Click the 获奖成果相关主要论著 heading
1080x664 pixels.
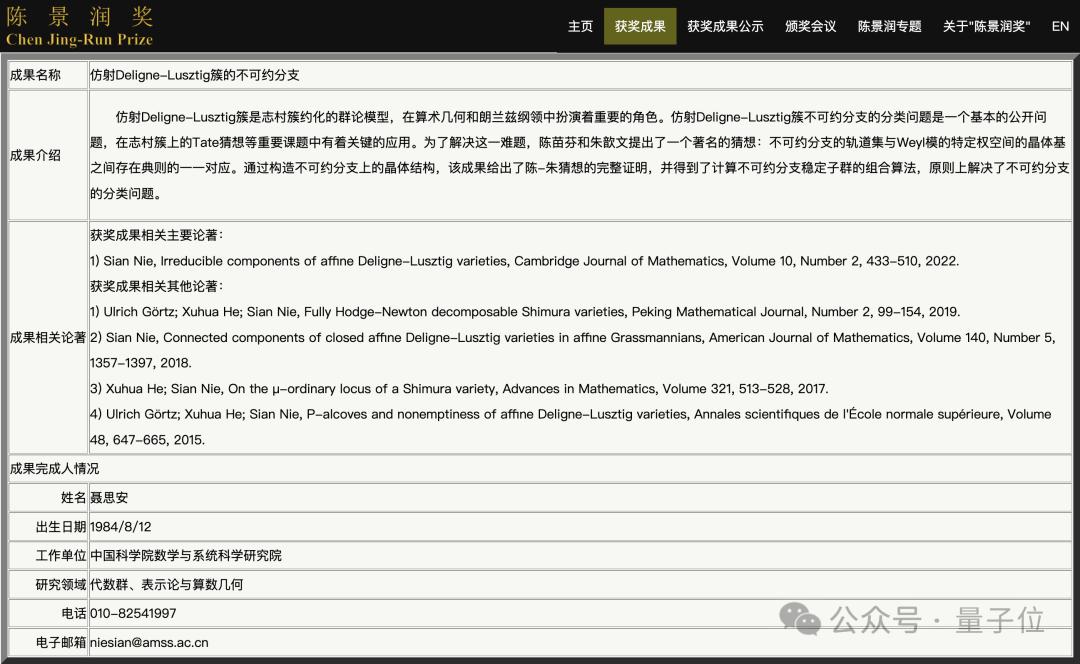tap(157, 235)
